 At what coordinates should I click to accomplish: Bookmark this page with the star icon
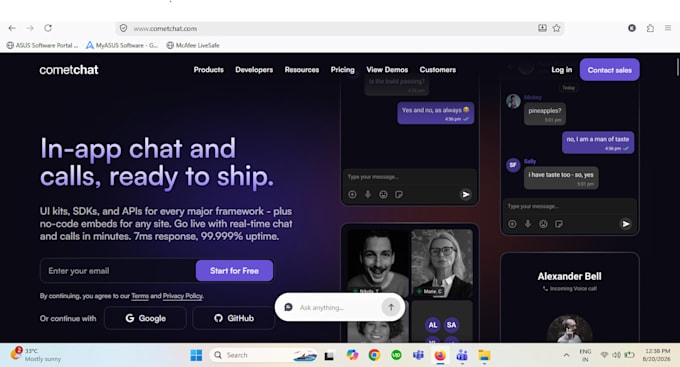(x=556, y=28)
